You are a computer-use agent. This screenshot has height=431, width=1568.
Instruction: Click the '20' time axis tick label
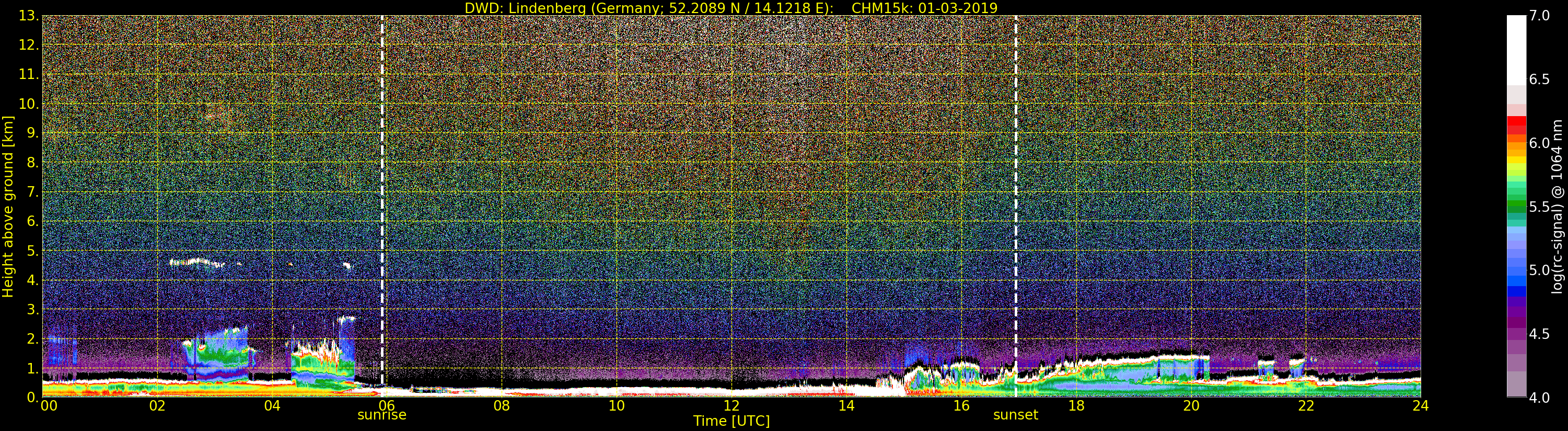(x=1191, y=406)
